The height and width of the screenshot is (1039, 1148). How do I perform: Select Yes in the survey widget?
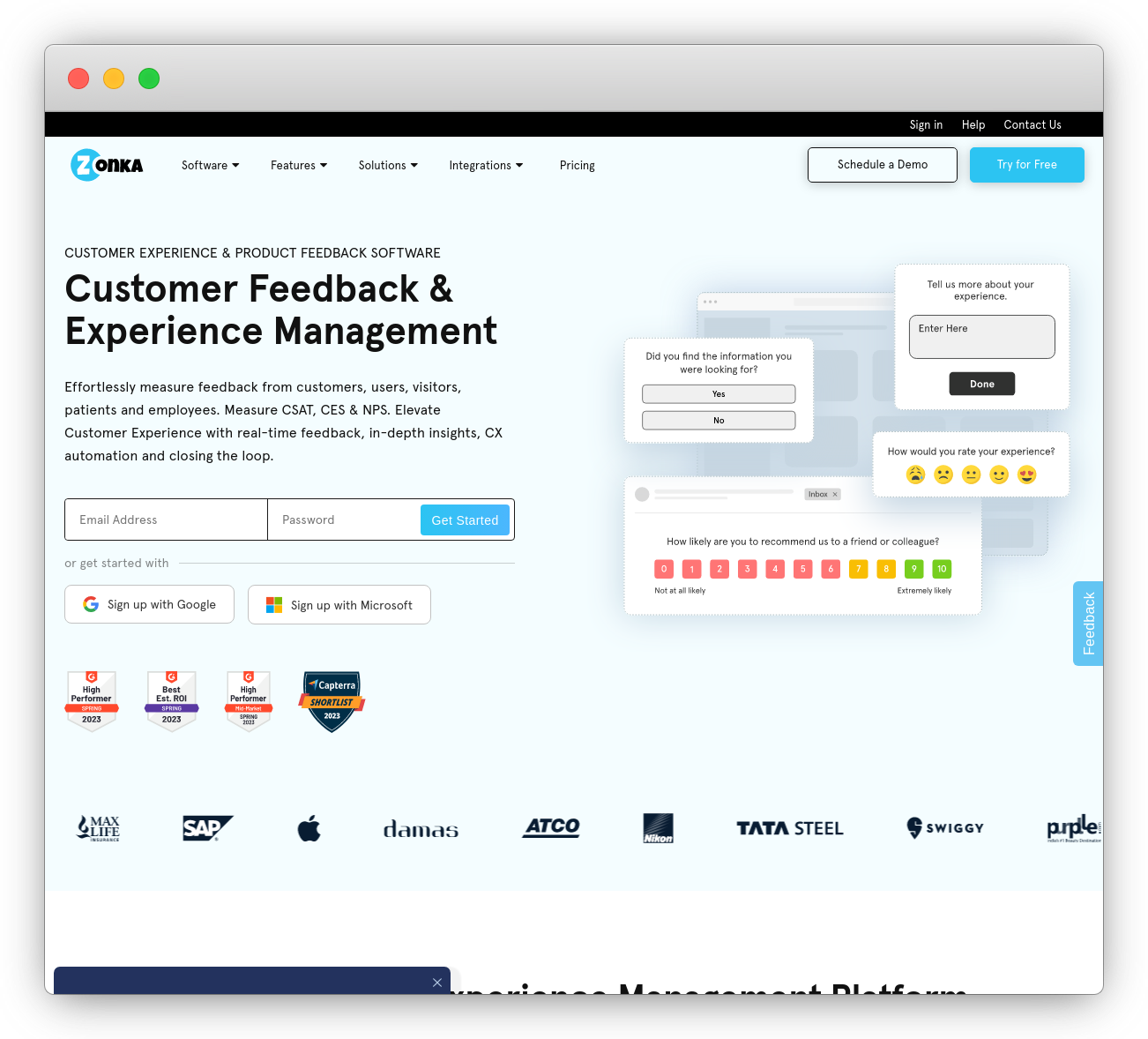pos(719,394)
